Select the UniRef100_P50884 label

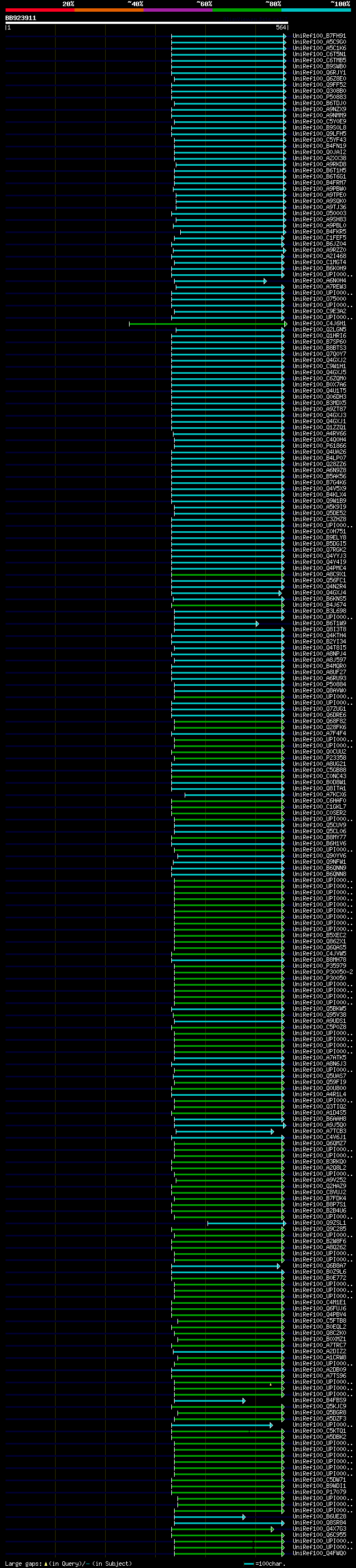tap(319, 685)
